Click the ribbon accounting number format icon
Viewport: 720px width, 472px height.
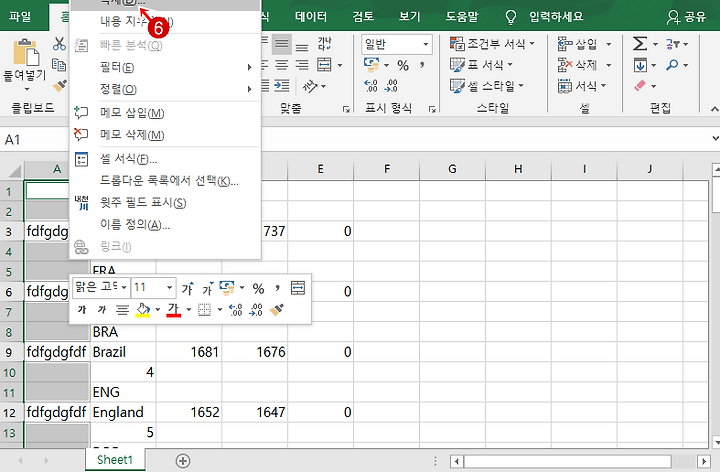(371, 65)
